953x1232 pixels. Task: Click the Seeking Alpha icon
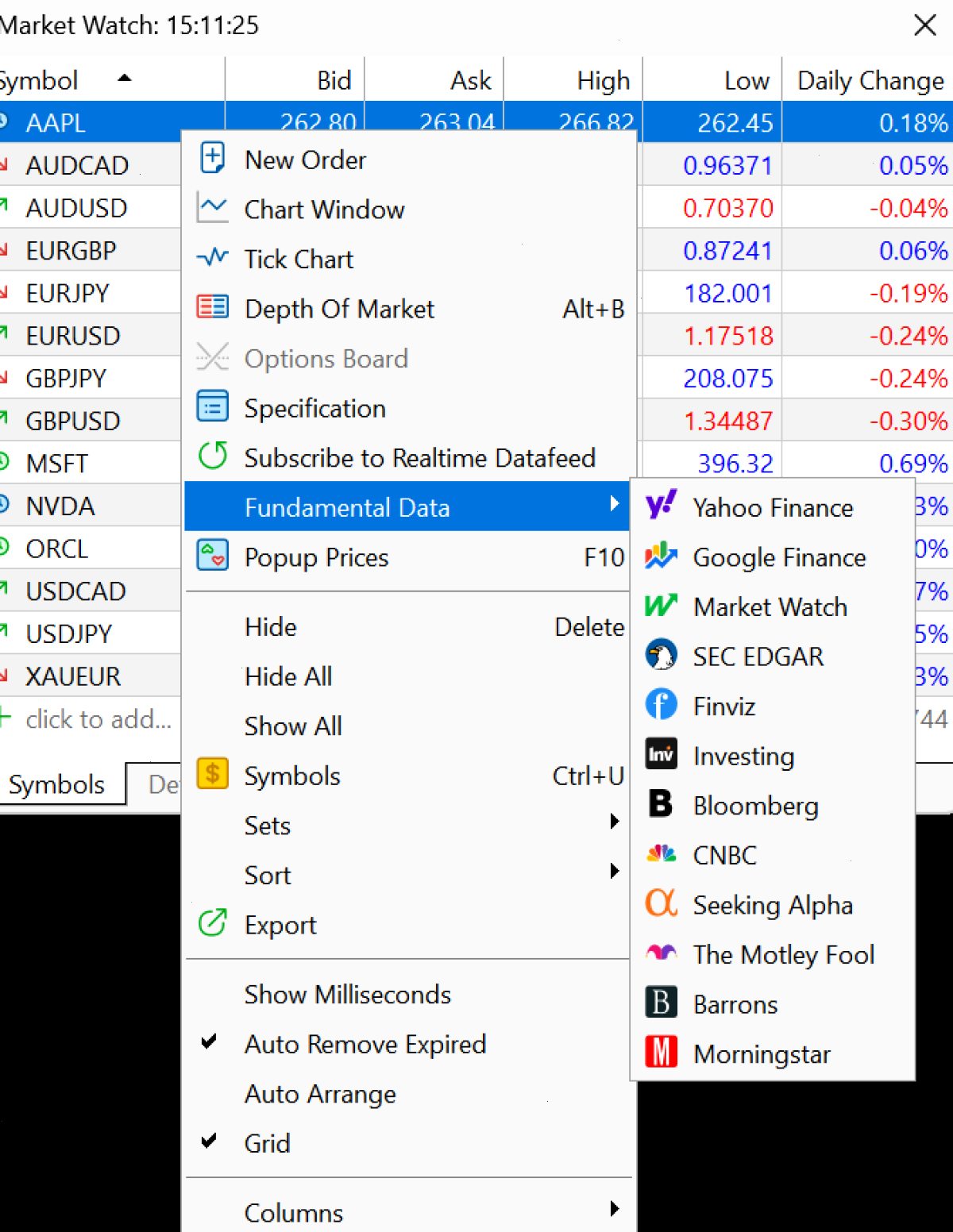click(x=661, y=903)
